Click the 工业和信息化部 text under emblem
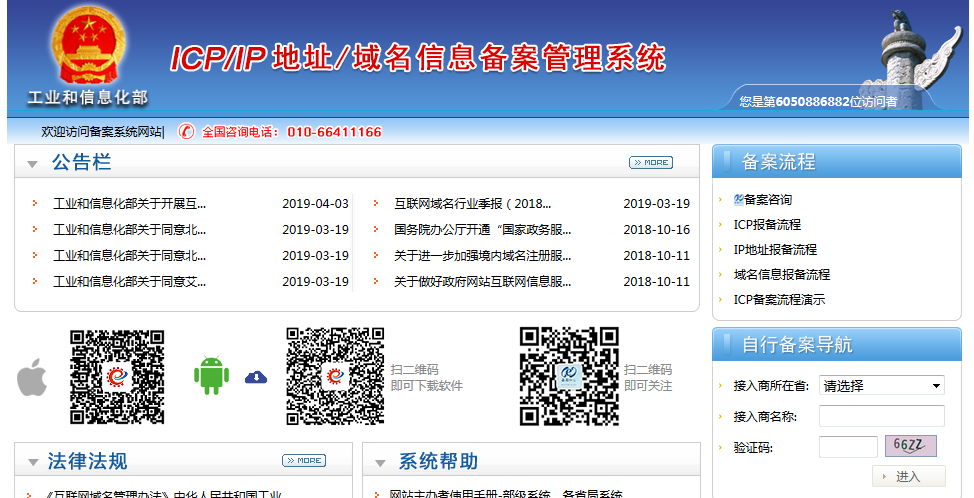This screenshot has height=498, width=974. click(x=88, y=97)
